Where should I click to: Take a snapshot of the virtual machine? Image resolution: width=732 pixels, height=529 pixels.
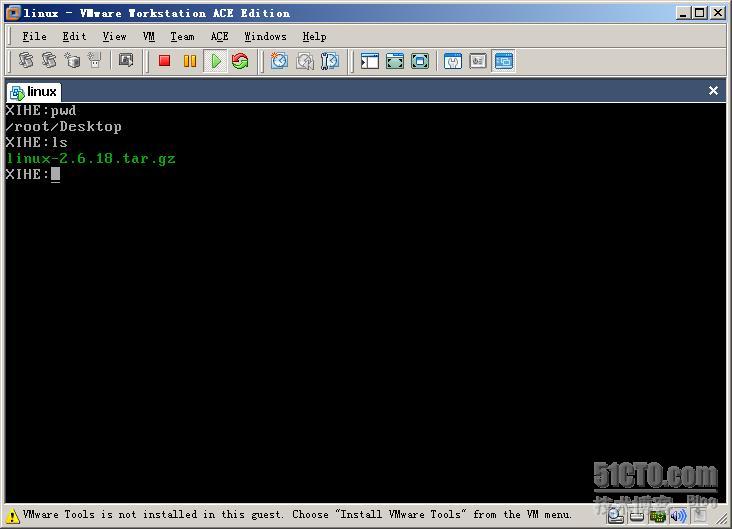[x=279, y=61]
